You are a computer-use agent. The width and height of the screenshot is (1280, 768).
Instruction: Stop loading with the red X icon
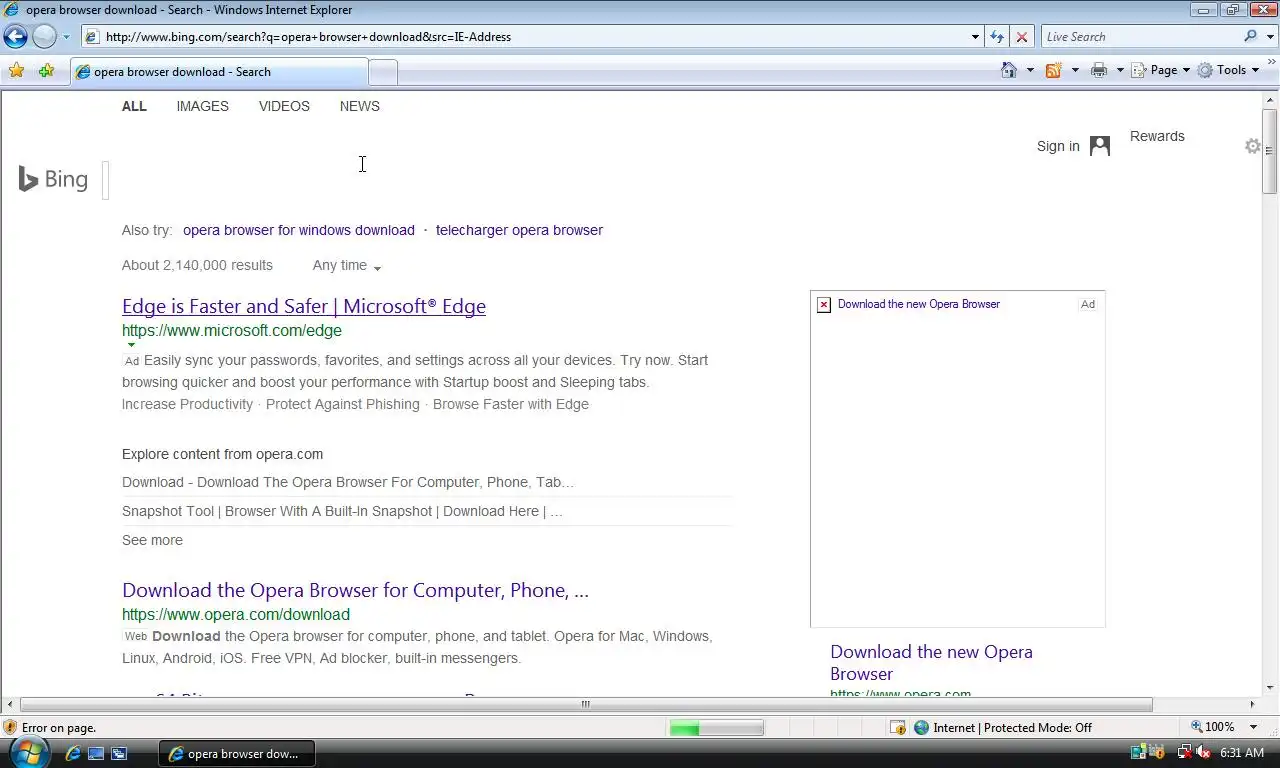[1022, 37]
